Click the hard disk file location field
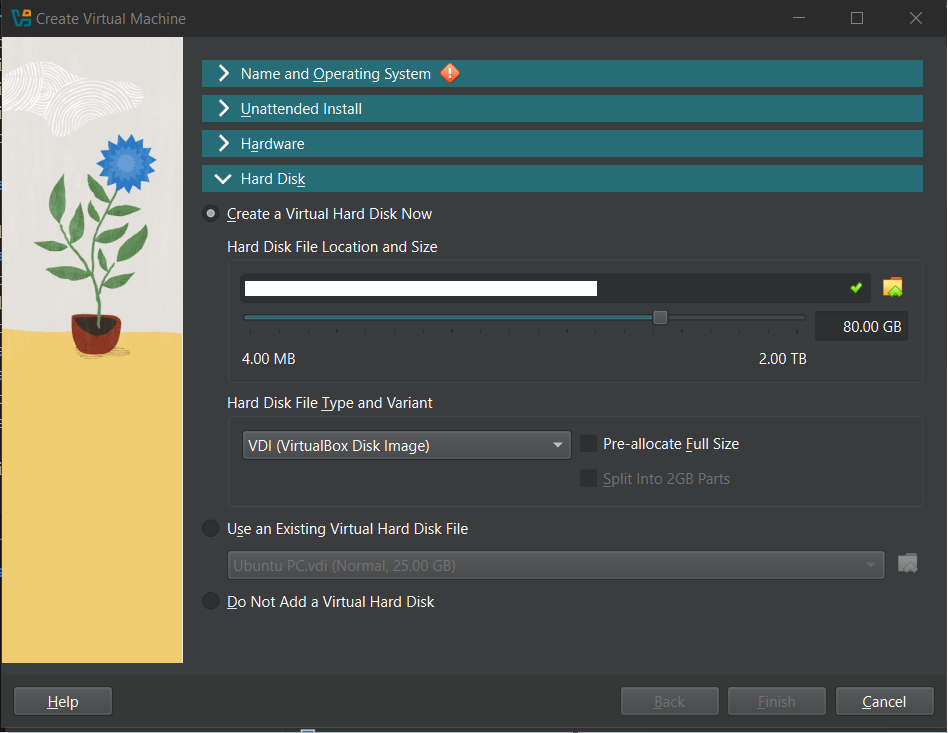 click(555, 288)
